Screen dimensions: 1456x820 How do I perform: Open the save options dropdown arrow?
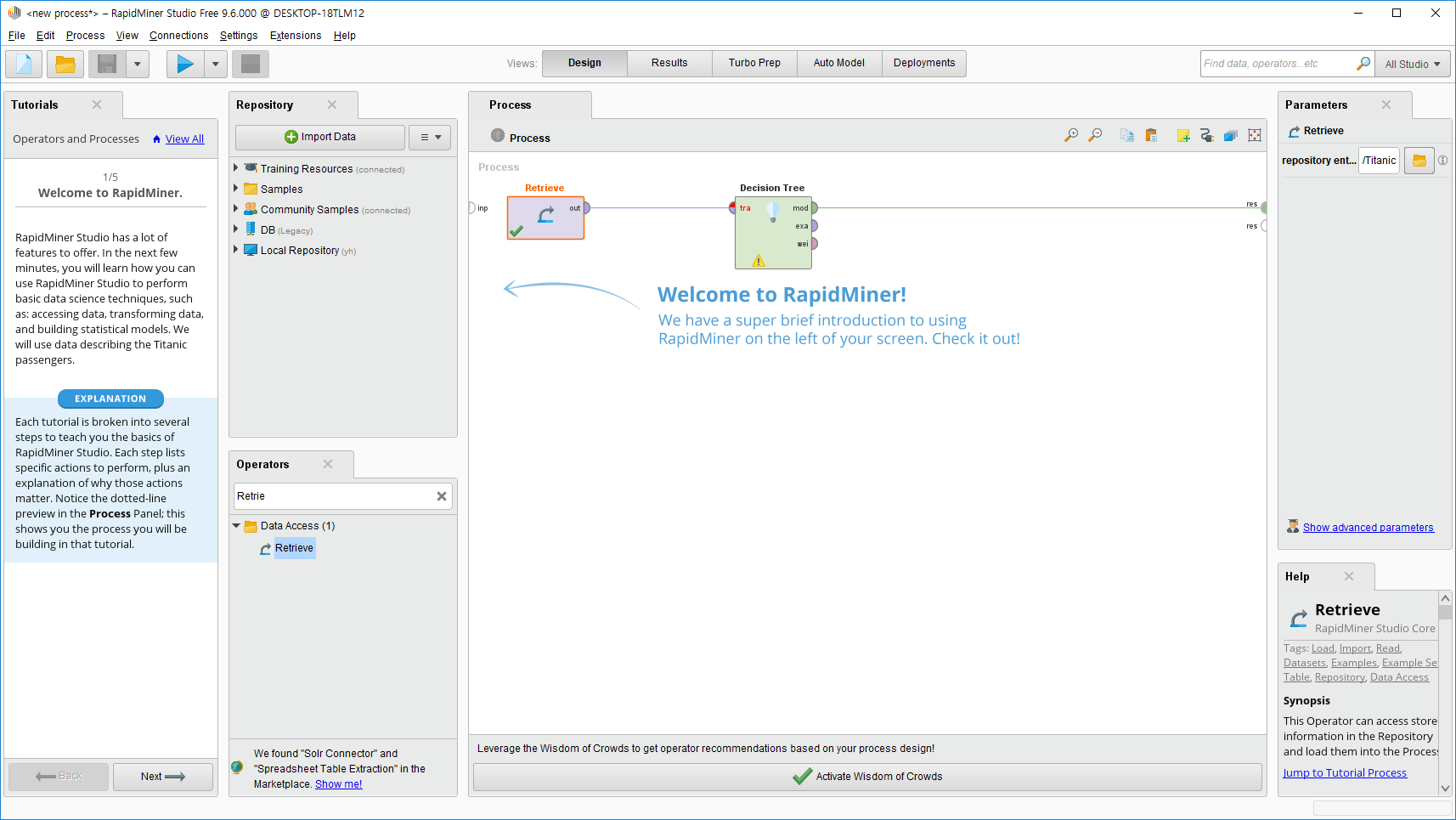click(x=138, y=64)
